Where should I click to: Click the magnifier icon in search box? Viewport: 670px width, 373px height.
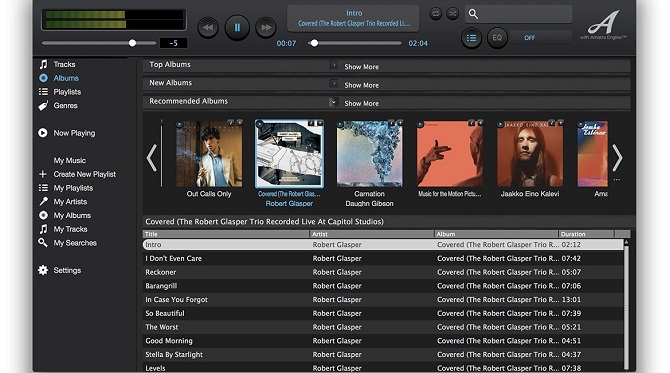pyautogui.click(x=473, y=14)
